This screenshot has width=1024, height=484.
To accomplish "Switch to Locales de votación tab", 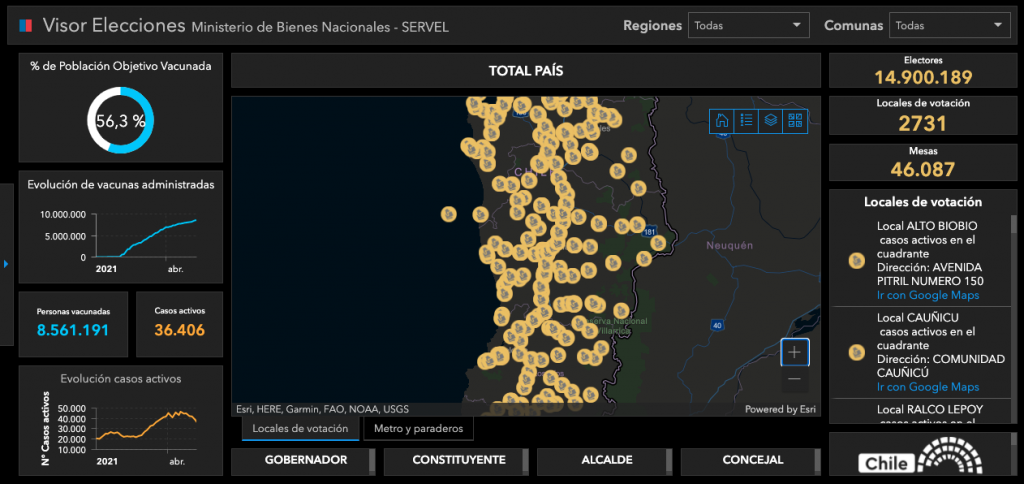I will pyautogui.click(x=300, y=429).
